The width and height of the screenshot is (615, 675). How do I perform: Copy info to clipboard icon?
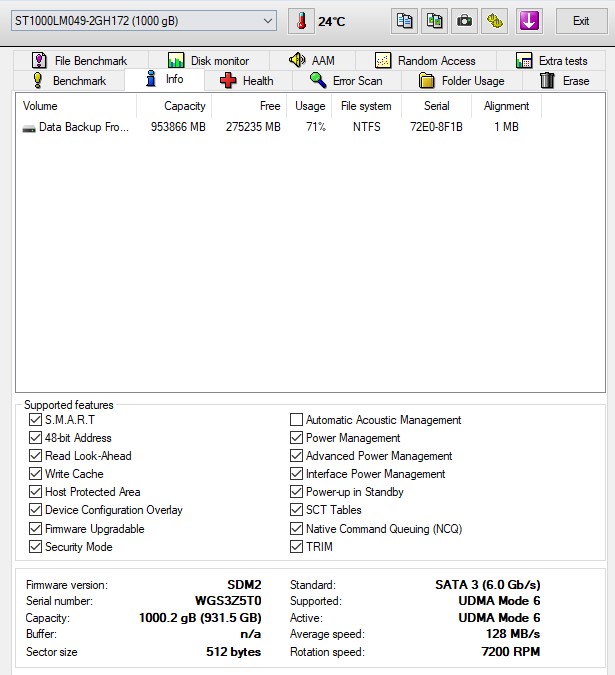[404, 21]
